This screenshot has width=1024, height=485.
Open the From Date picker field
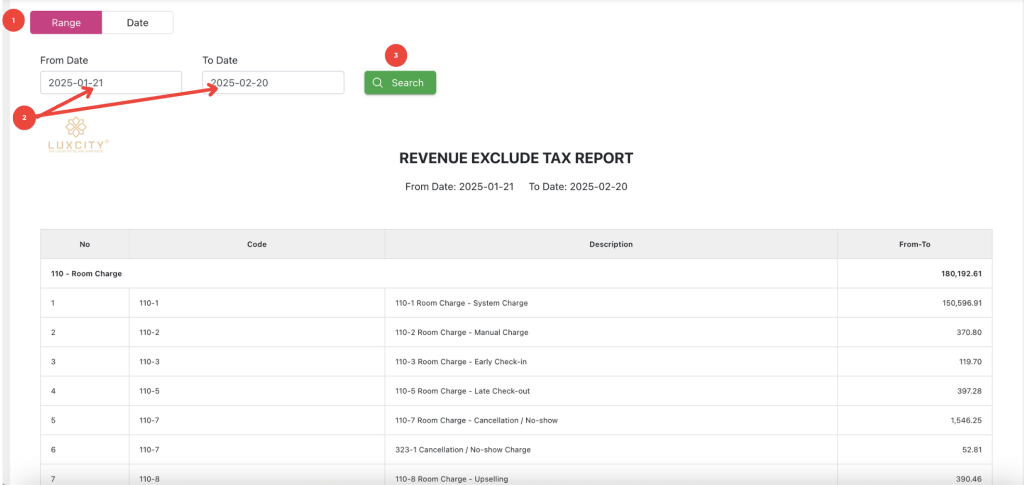point(110,82)
